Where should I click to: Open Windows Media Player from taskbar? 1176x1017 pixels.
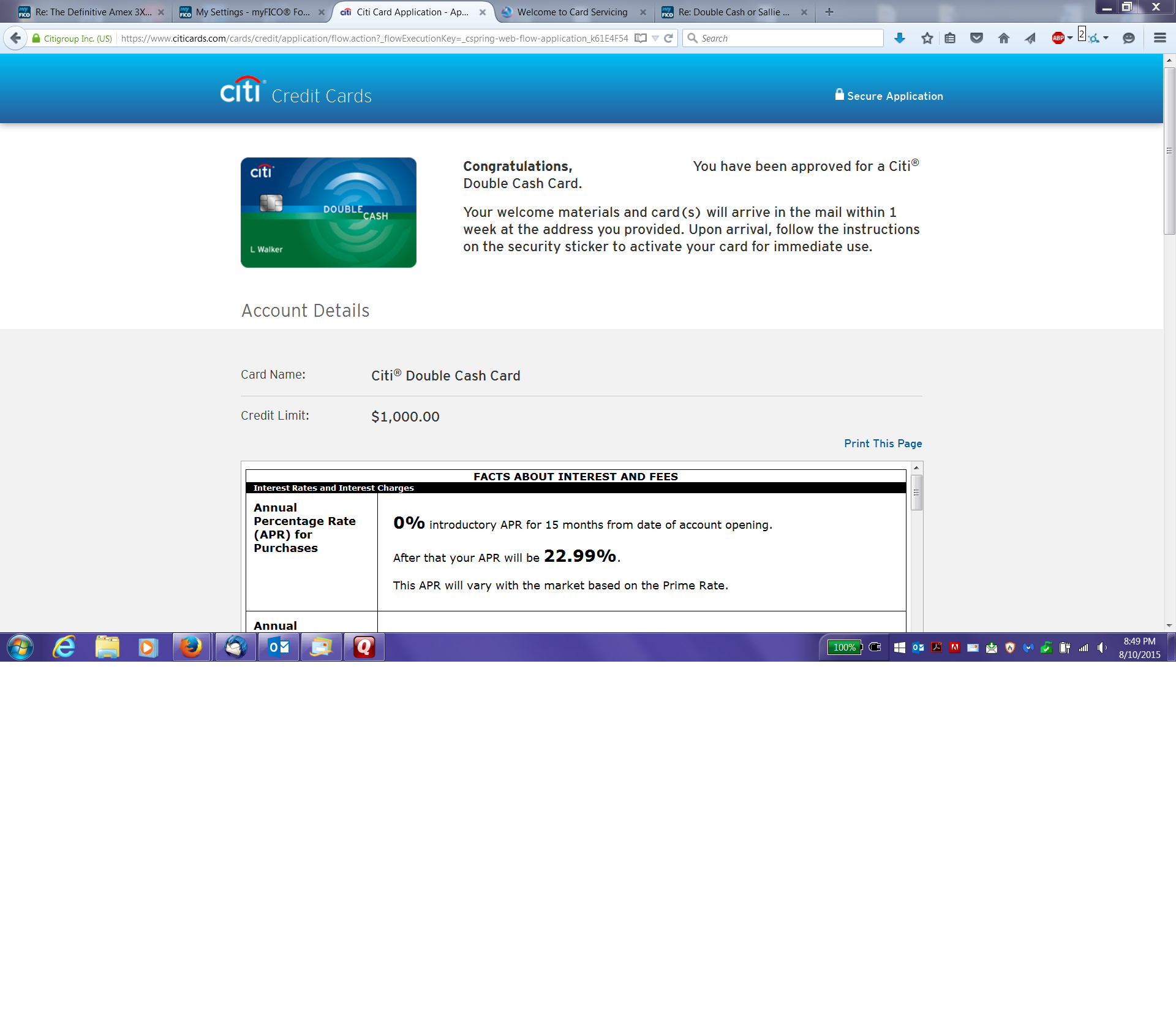coord(148,647)
